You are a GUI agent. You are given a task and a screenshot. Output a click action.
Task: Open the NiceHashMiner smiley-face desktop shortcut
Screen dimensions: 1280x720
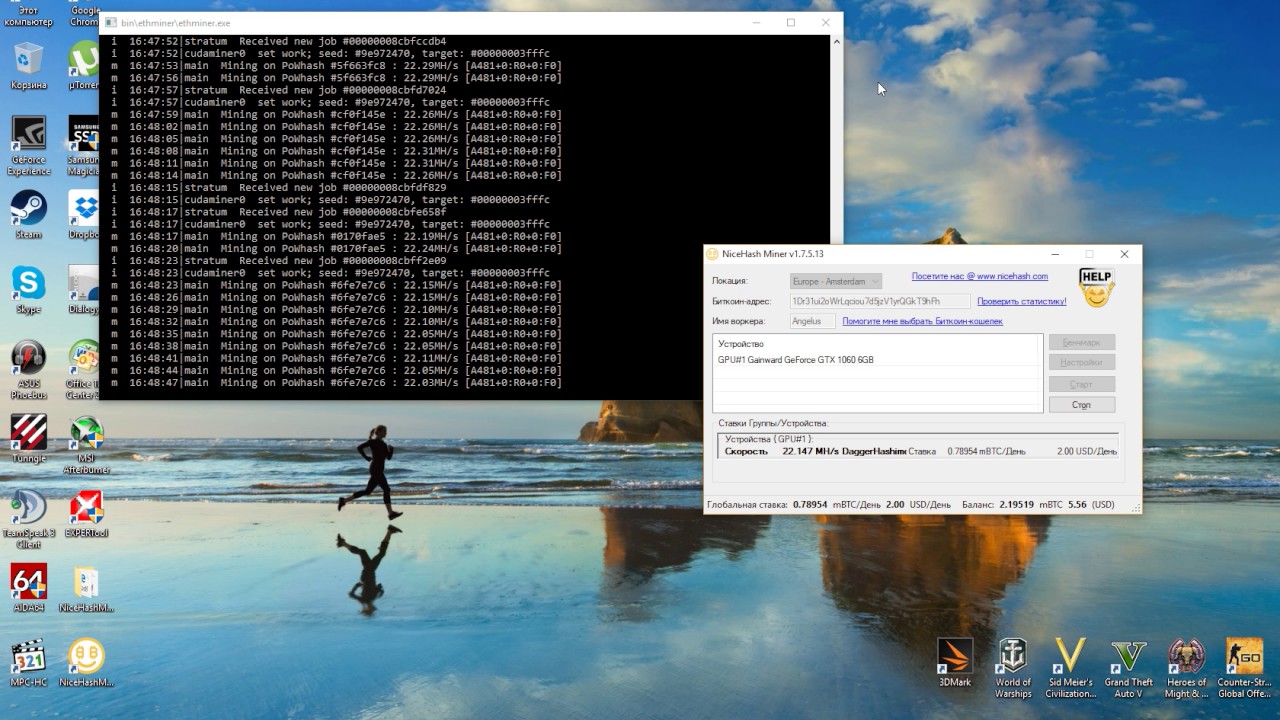[86, 664]
